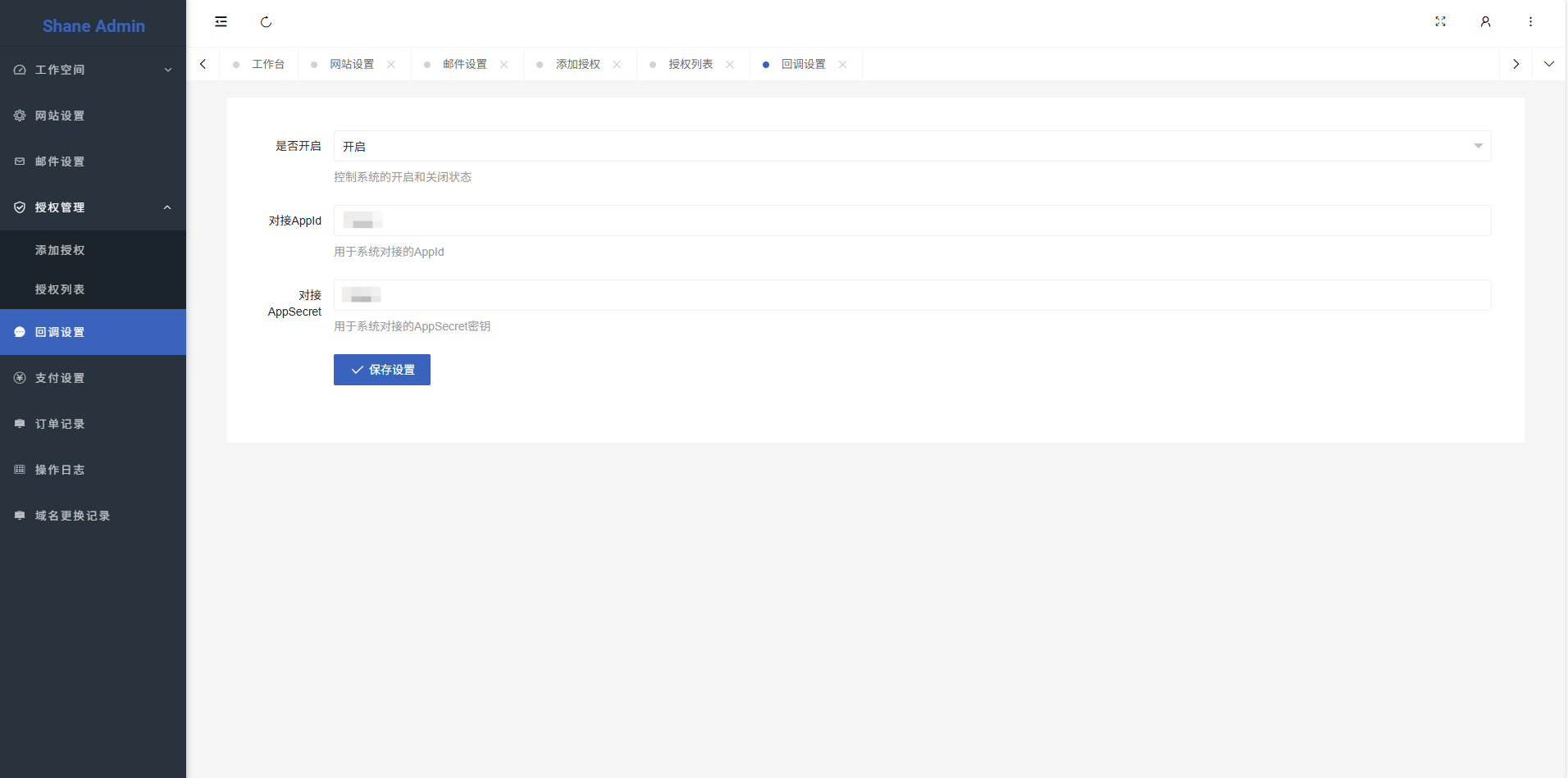Open the three-dot more options menu
Viewport: 1568px width, 778px height.
click(1530, 22)
